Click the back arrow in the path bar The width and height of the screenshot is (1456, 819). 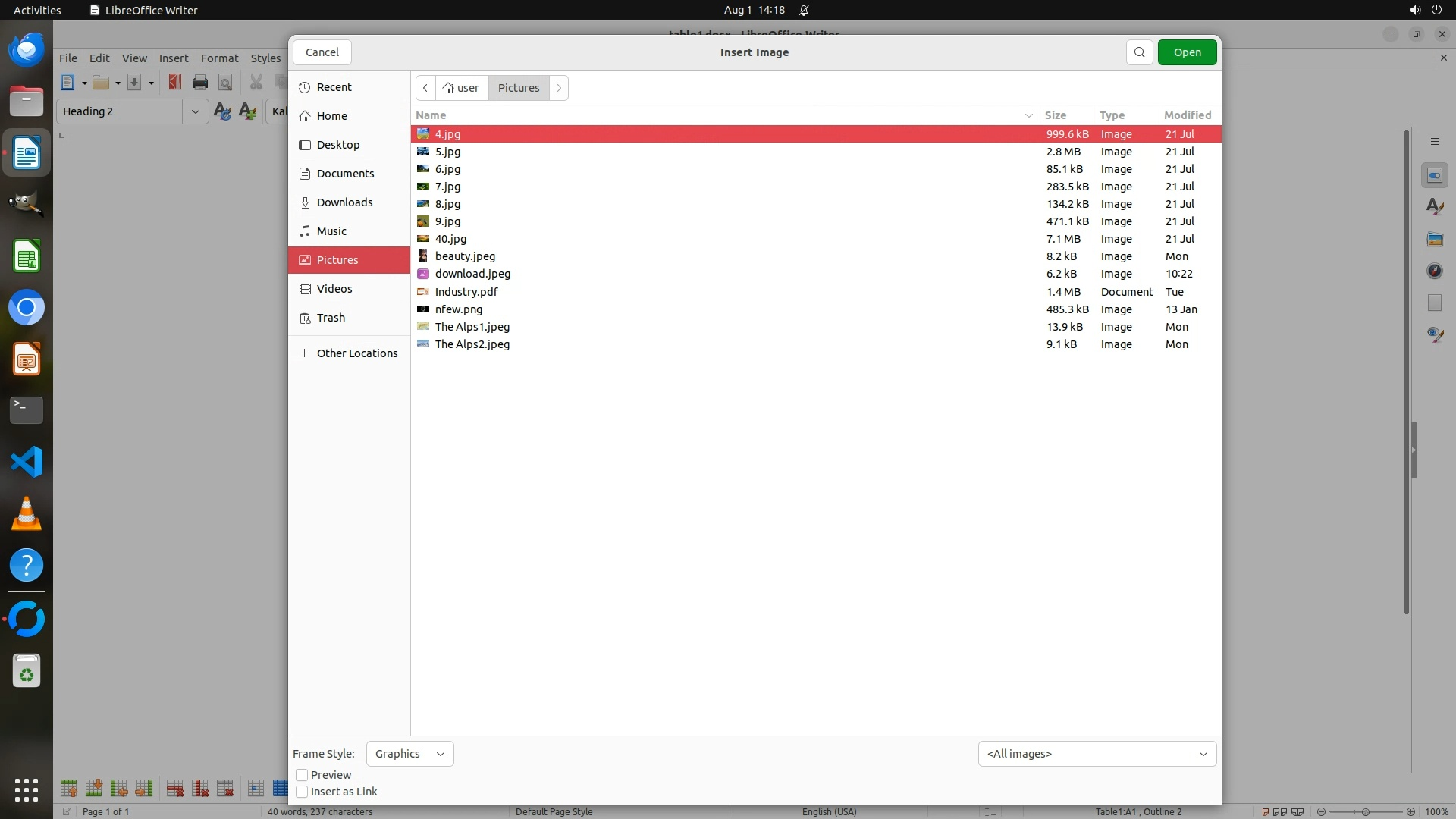(425, 88)
